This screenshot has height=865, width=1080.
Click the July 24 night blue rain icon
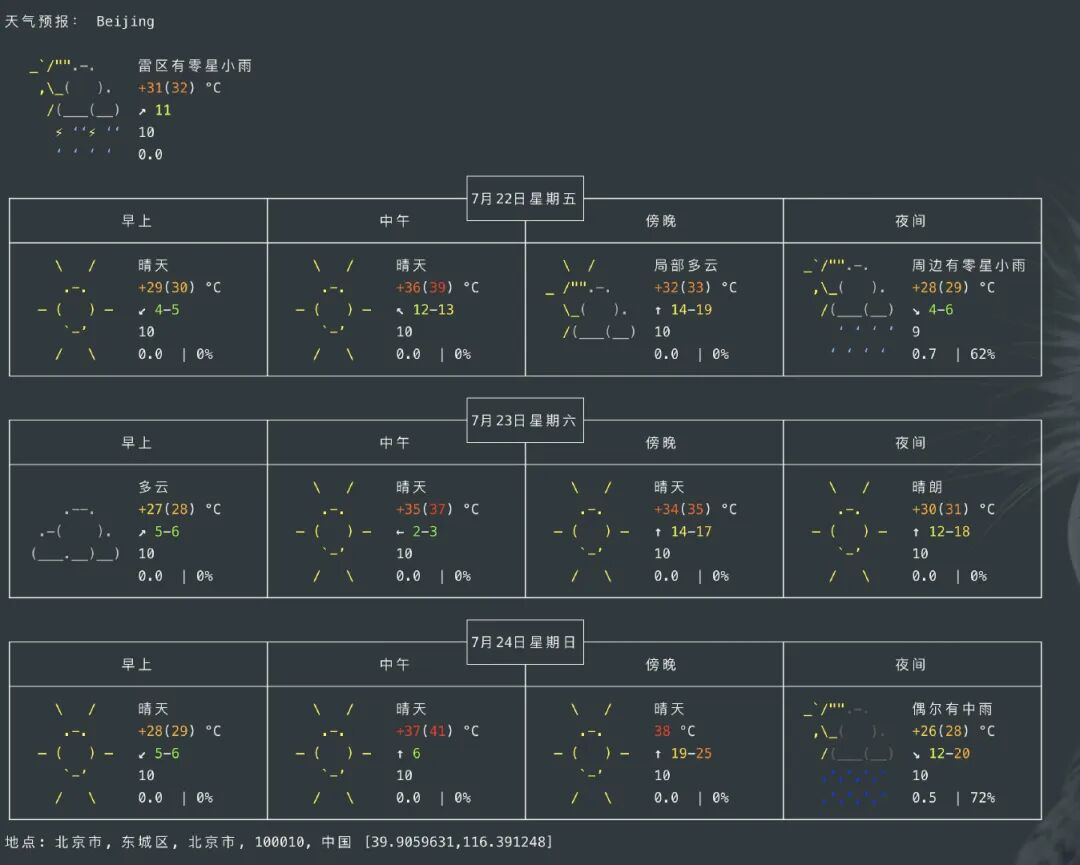click(x=850, y=754)
